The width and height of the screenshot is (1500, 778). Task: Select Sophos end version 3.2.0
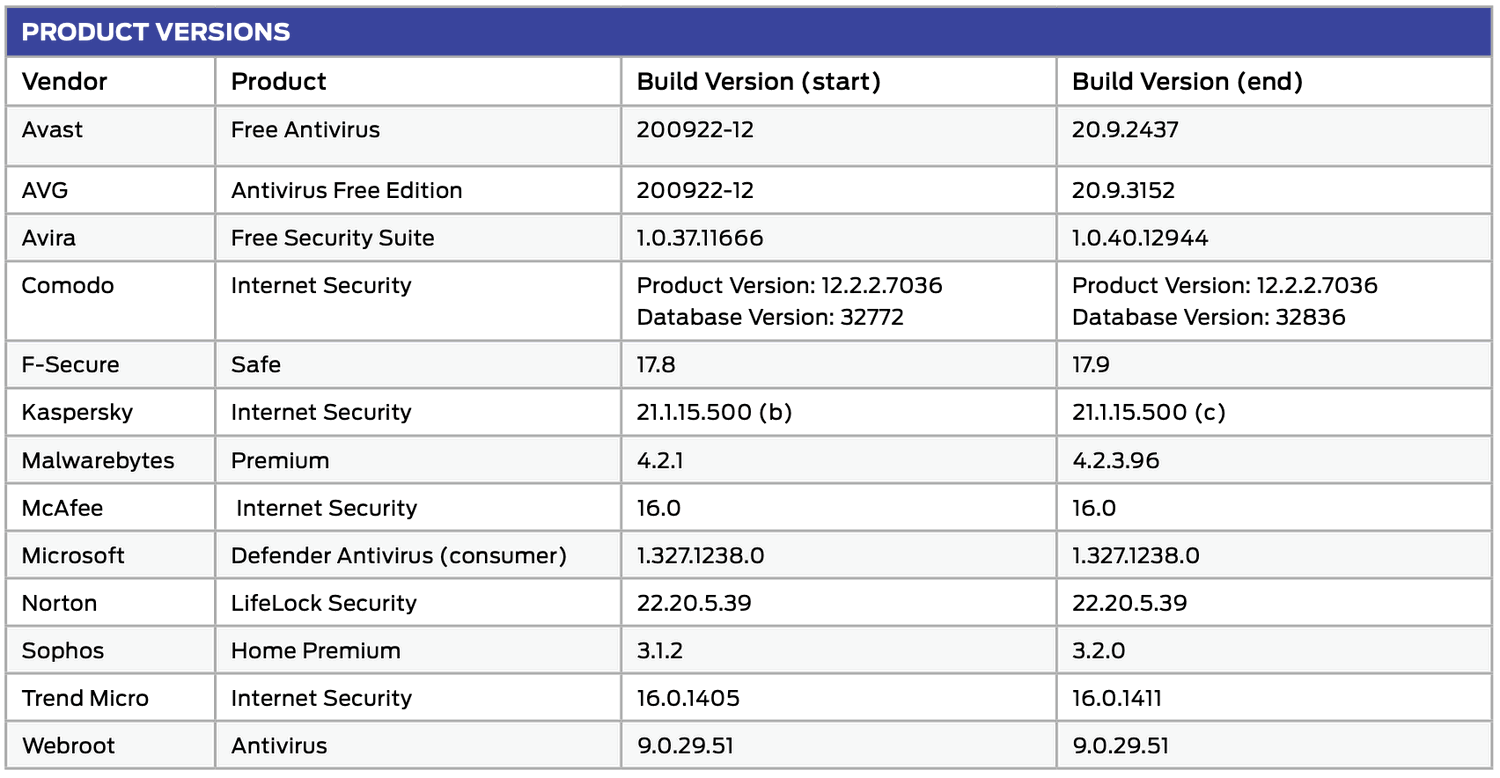coord(1099,651)
